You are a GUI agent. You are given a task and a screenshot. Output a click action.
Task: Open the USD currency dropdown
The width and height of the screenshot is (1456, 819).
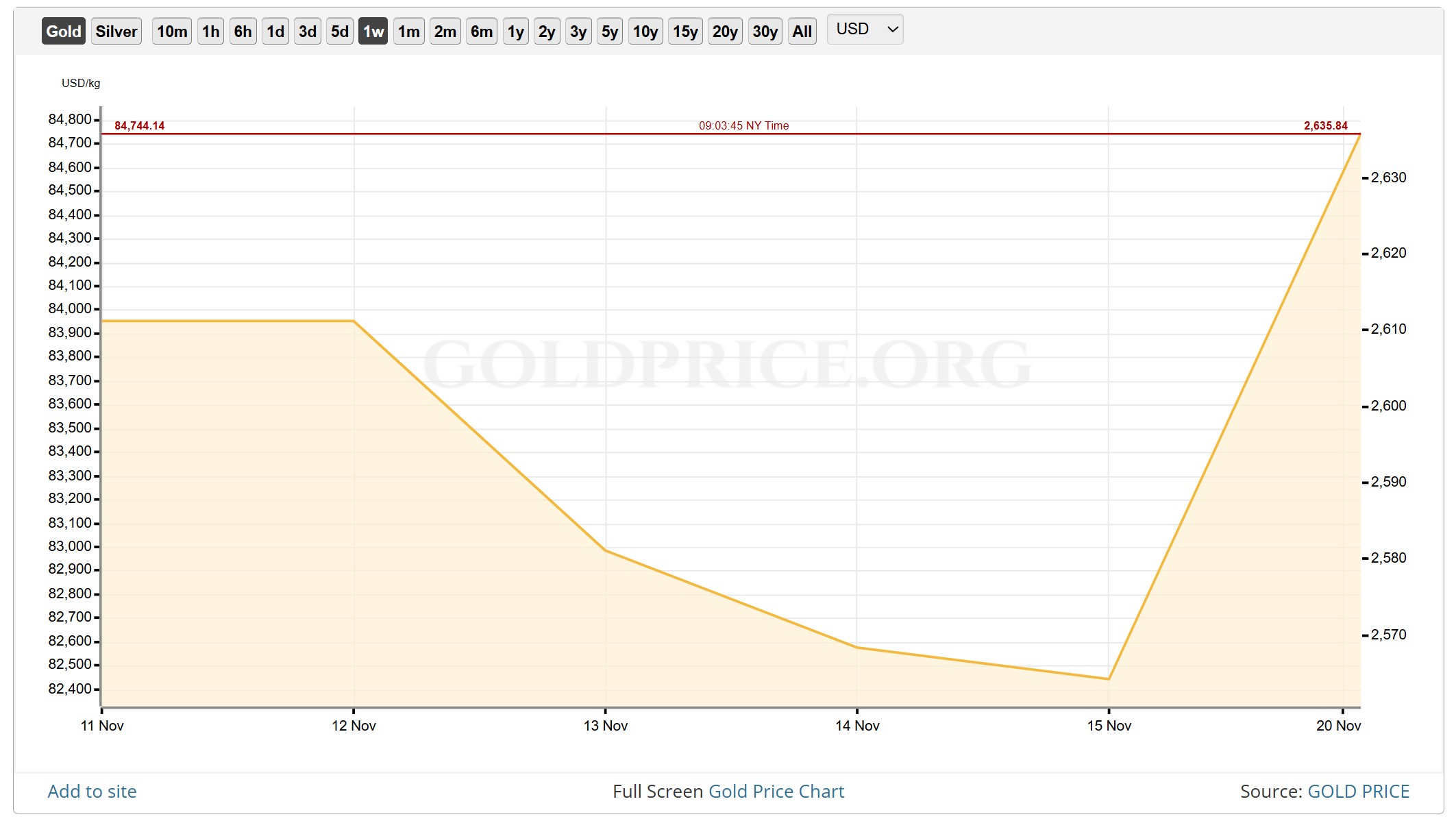coord(865,29)
